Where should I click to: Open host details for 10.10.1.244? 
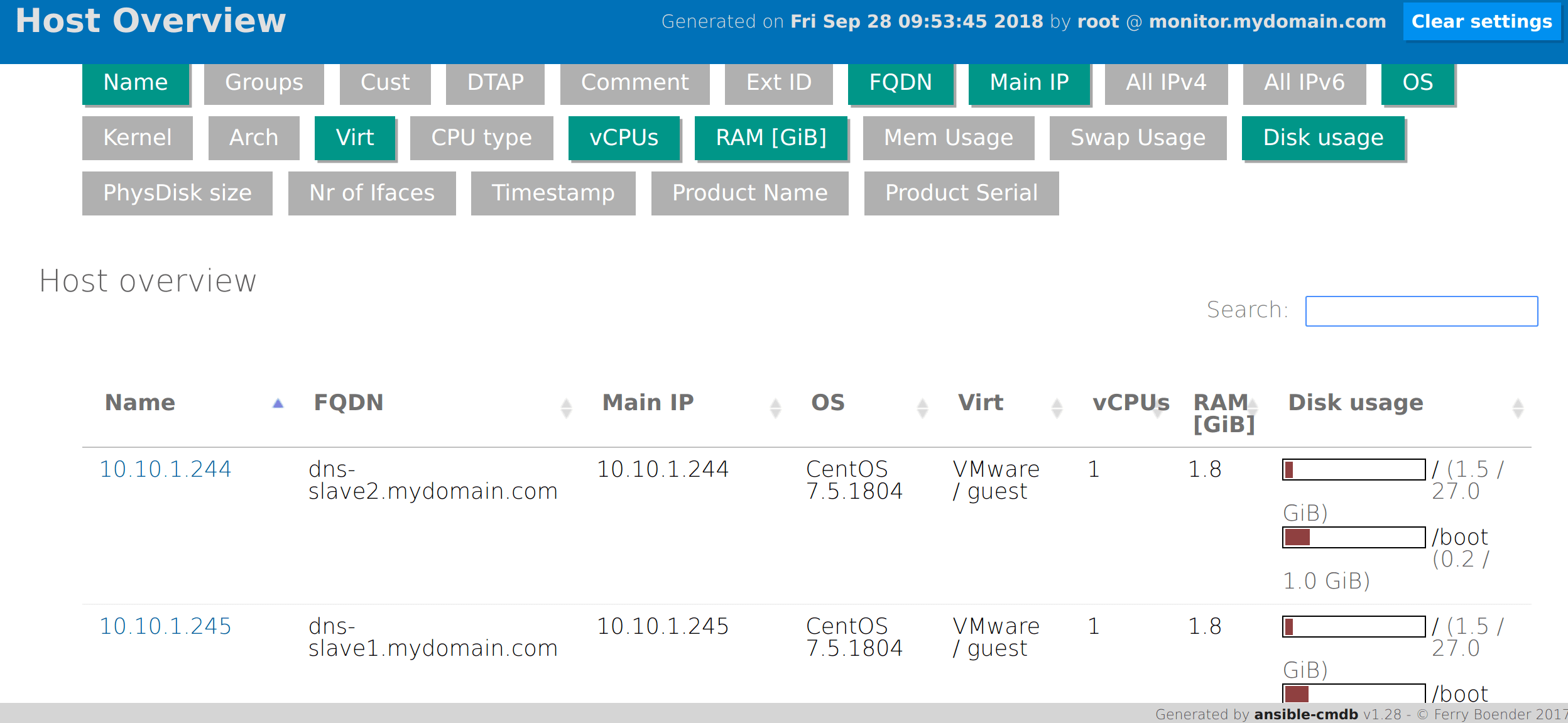click(x=165, y=469)
